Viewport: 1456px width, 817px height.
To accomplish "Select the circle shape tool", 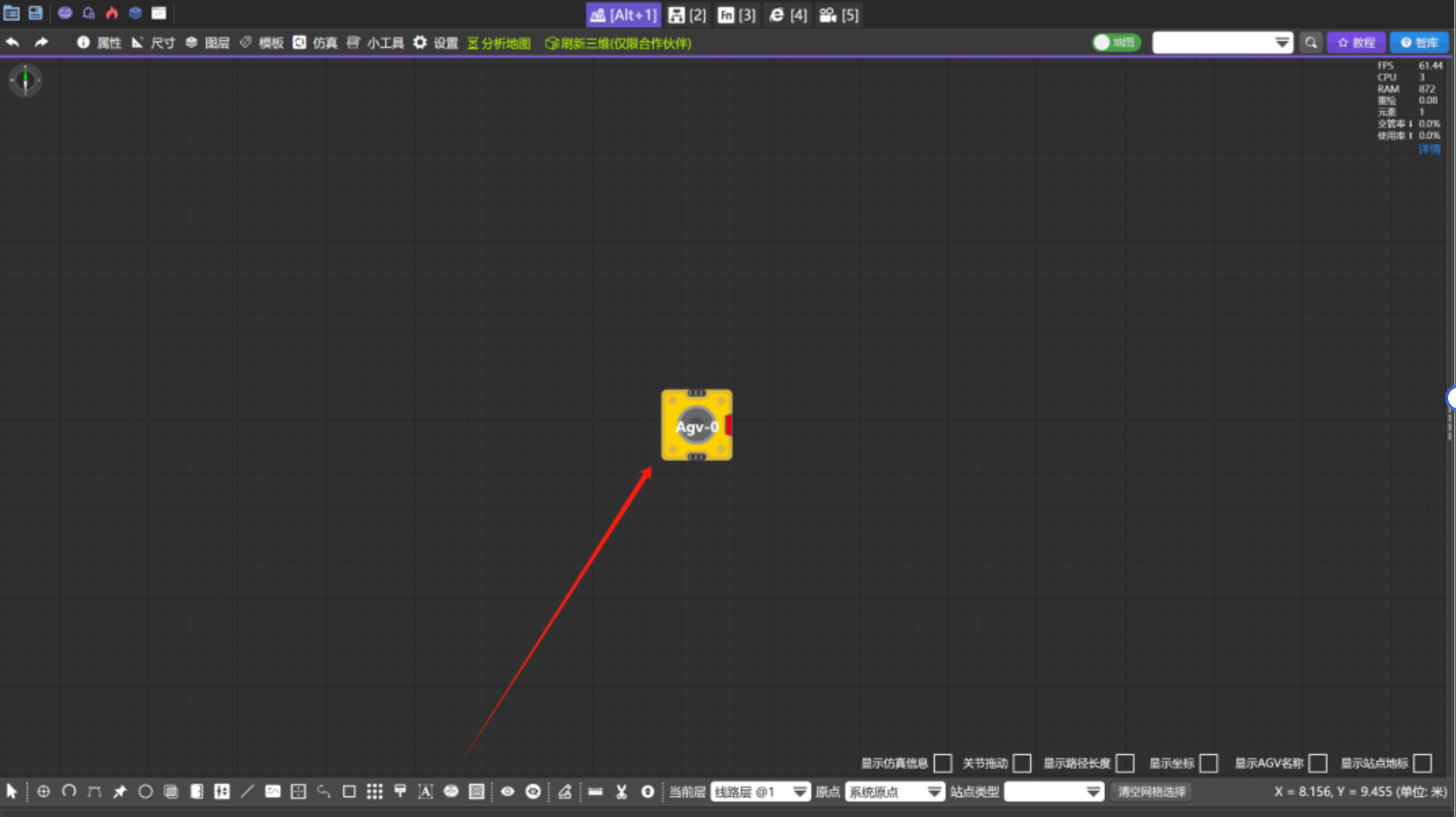I will click(146, 792).
